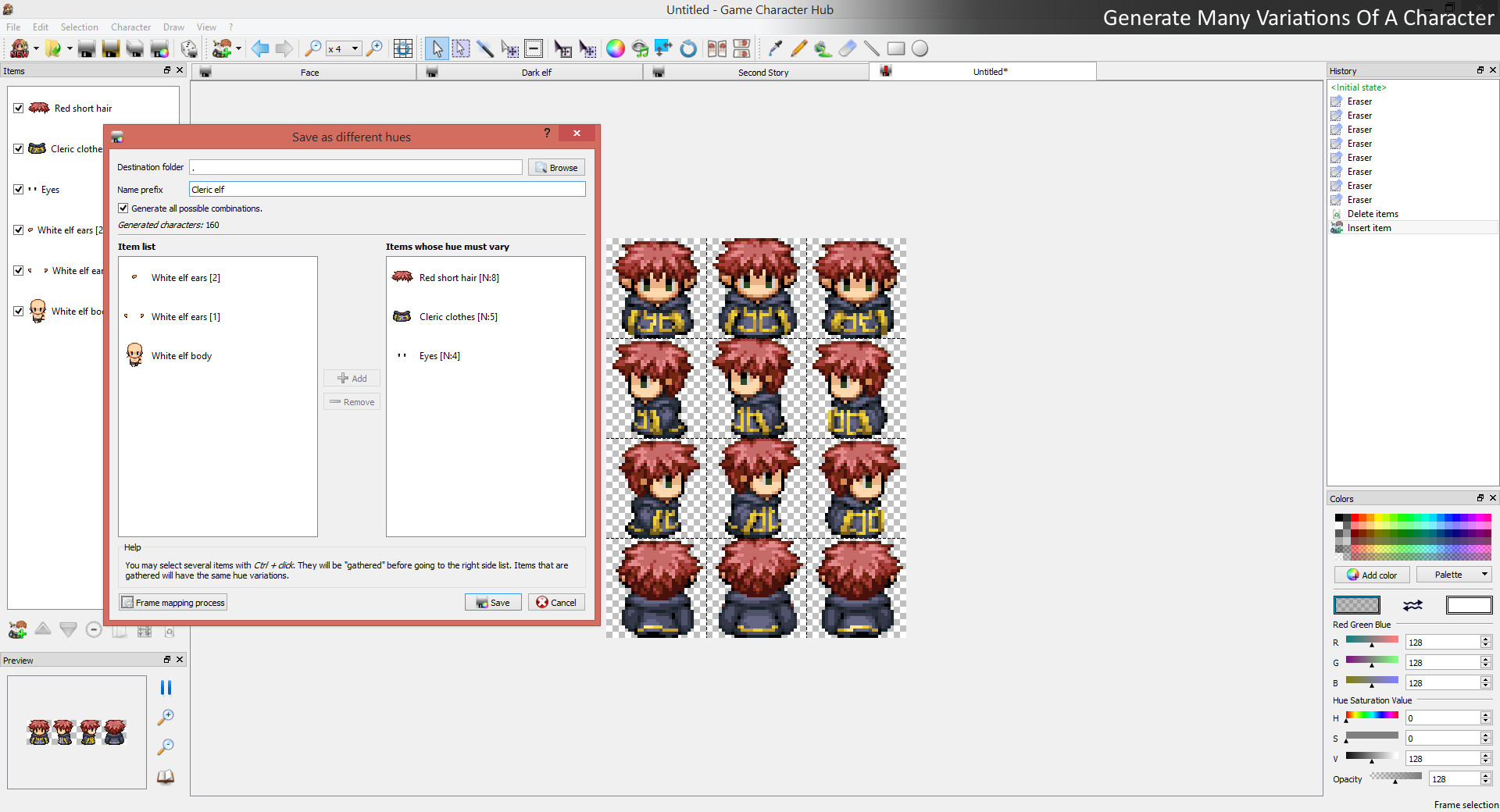Toggle the Eyes item visibility checkbox
Screen dimensions: 1500x812
click(19, 189)
